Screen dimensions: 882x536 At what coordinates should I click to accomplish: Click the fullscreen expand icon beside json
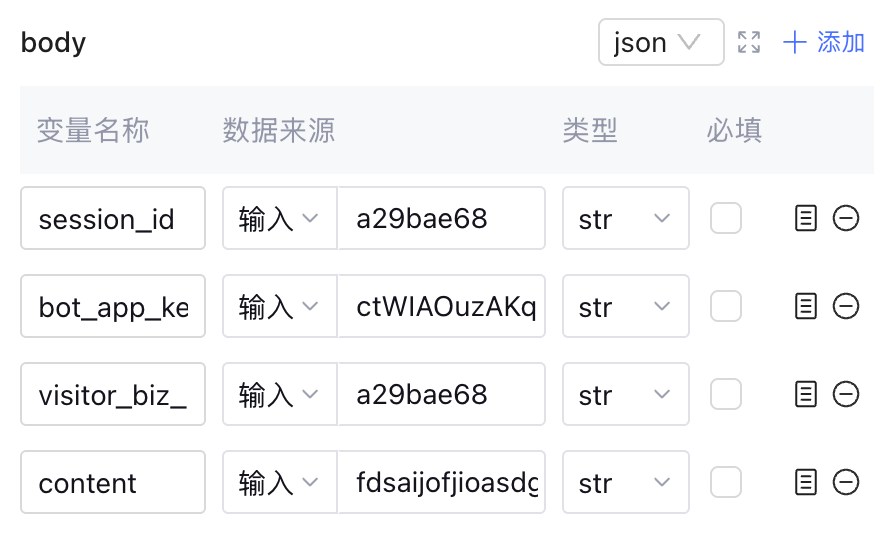click(749, 42)
